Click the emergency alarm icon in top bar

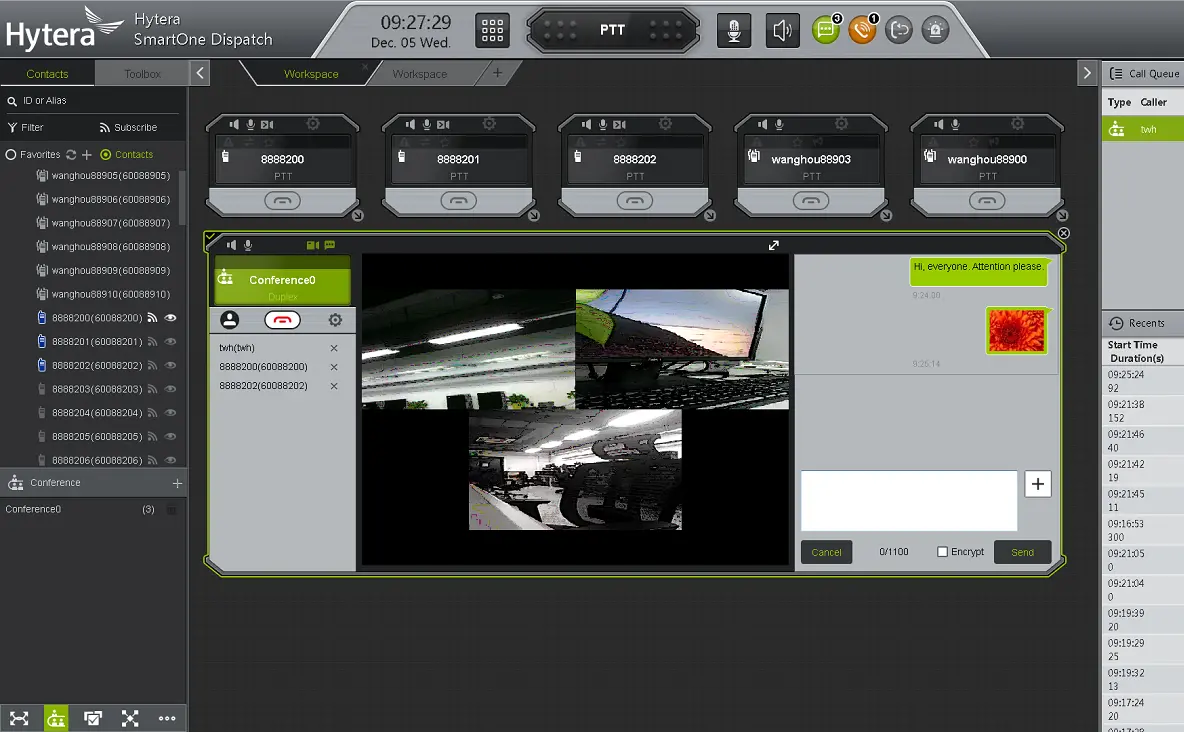pyautogui.click(x=935, y=30)
